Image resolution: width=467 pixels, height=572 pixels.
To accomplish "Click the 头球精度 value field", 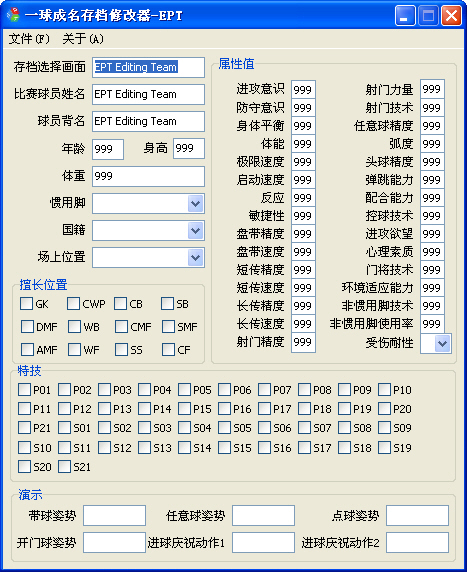I will (432, 162).
